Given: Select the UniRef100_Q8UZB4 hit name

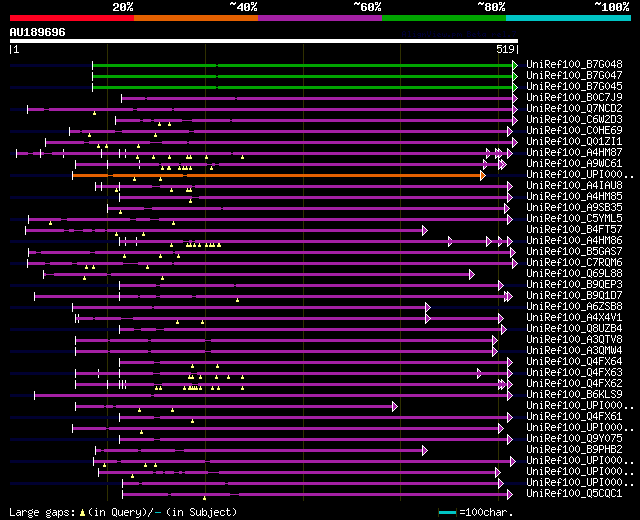Looking at the screenshot, I should pos(574,329).
